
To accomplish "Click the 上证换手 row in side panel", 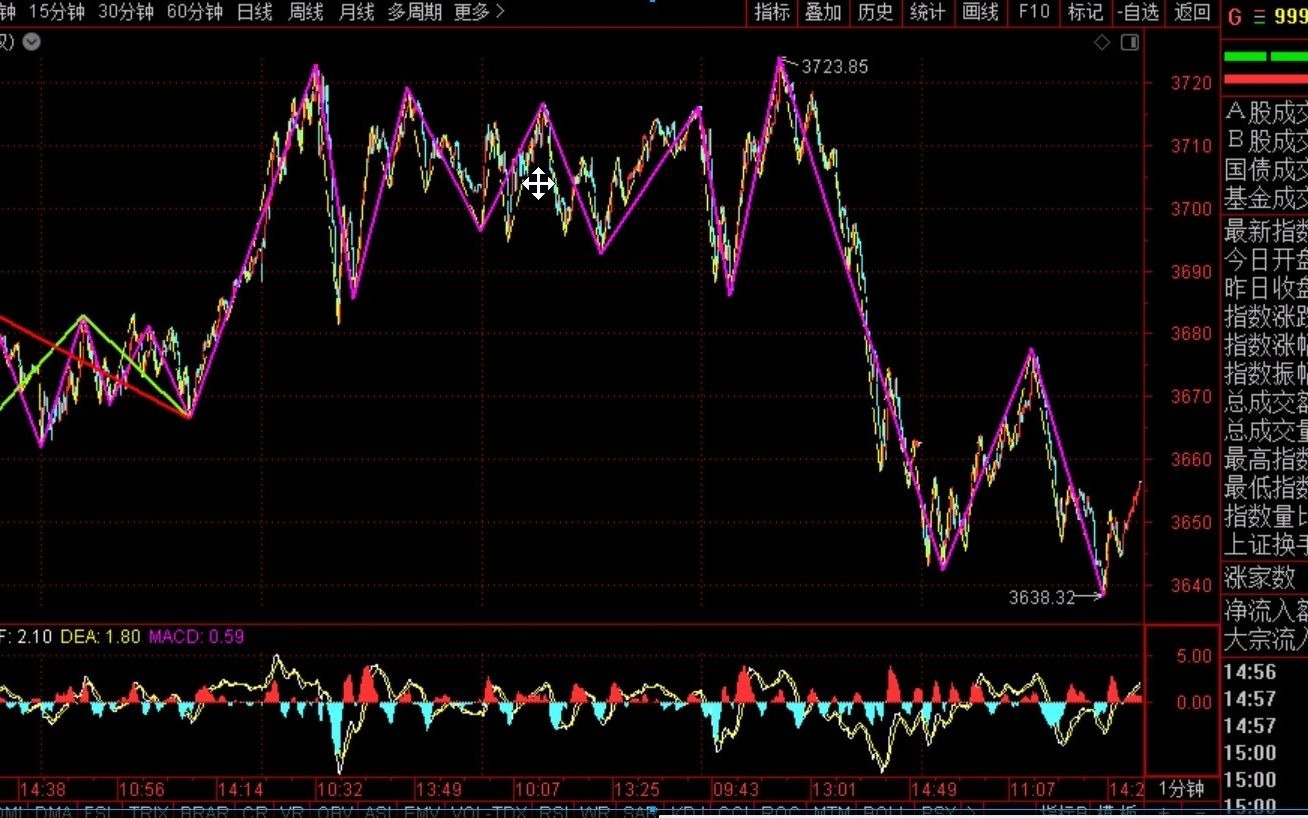I will point(1266,545).
